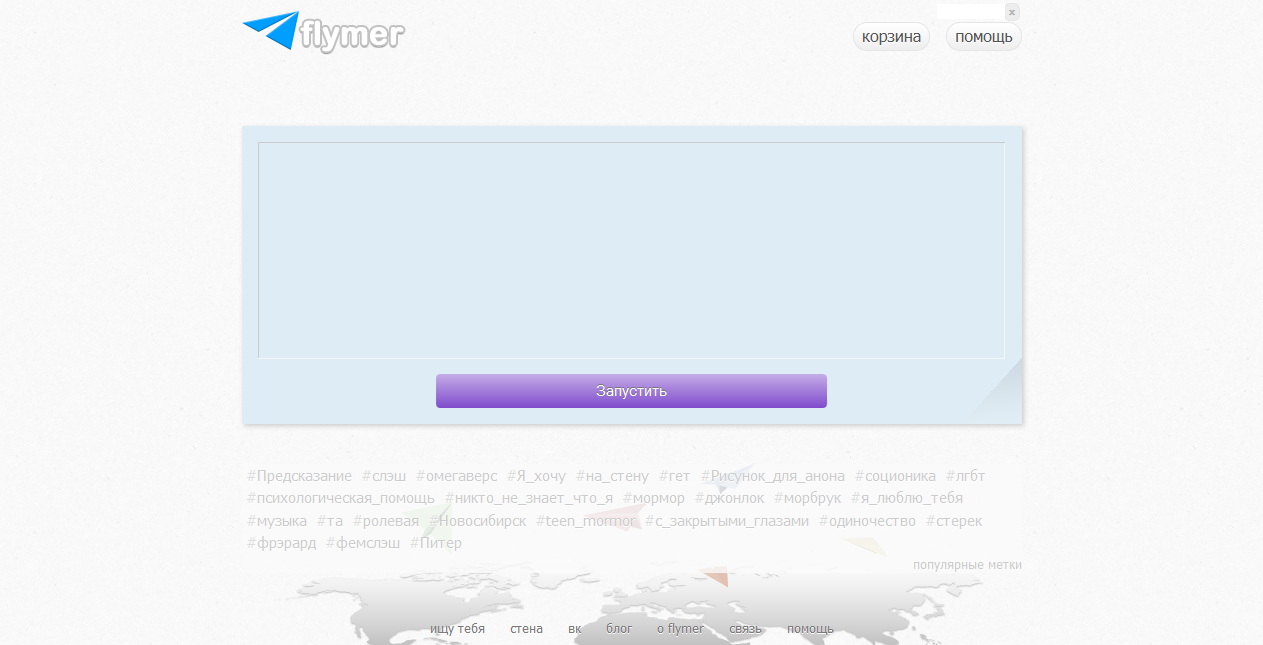Open the вк footer link

(574, 629)
